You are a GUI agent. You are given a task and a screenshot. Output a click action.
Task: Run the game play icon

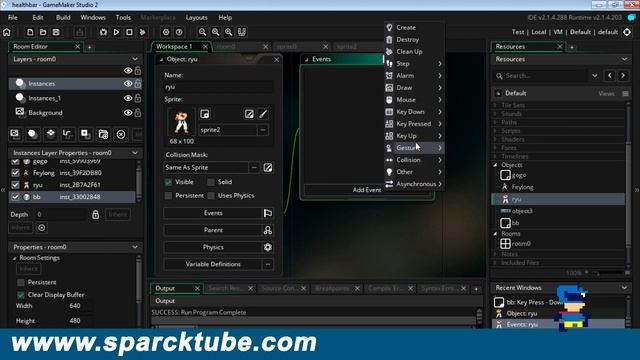[116, 32]
